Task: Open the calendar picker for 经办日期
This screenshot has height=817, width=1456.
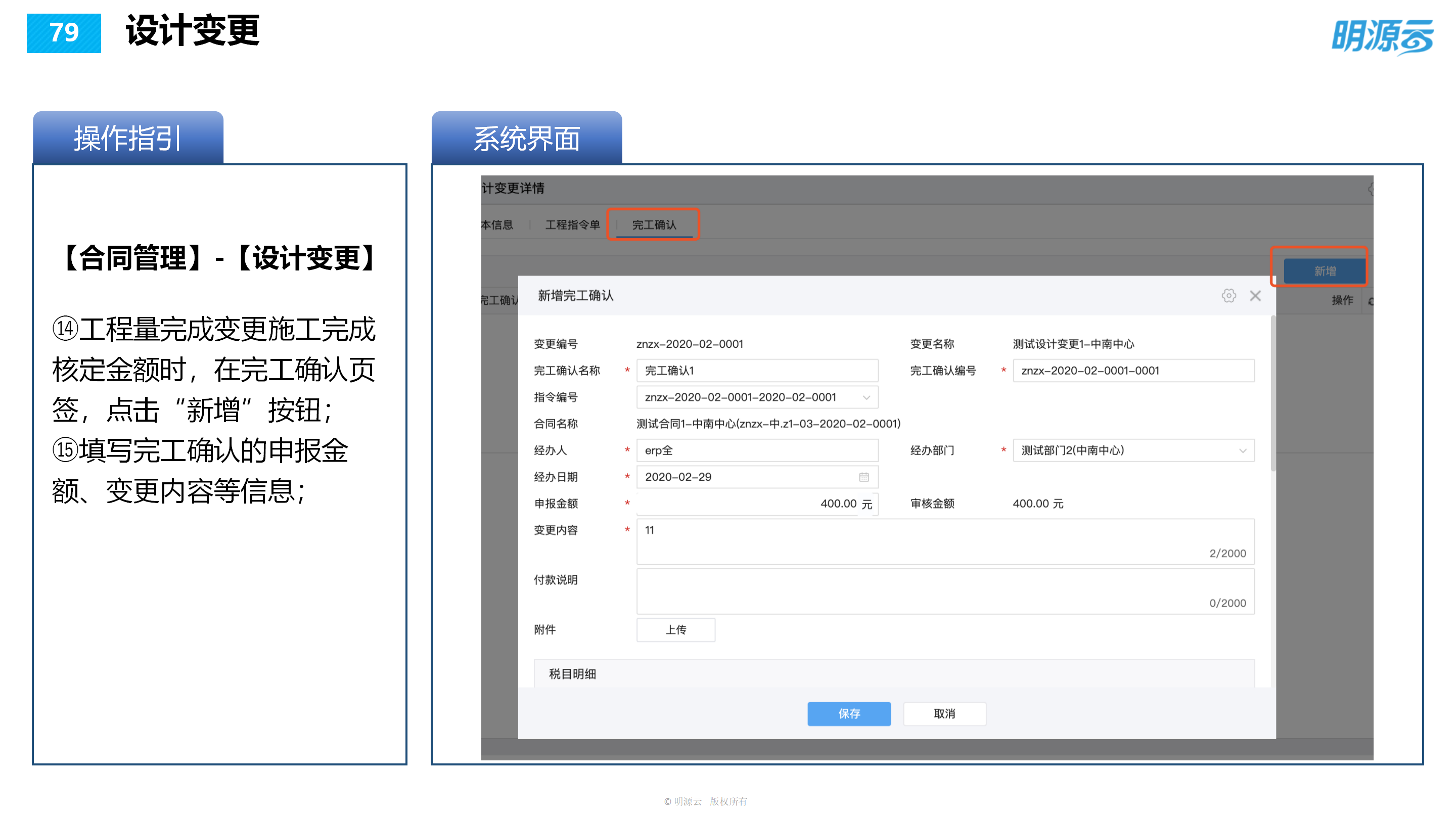Action: [x=864, y=477]
